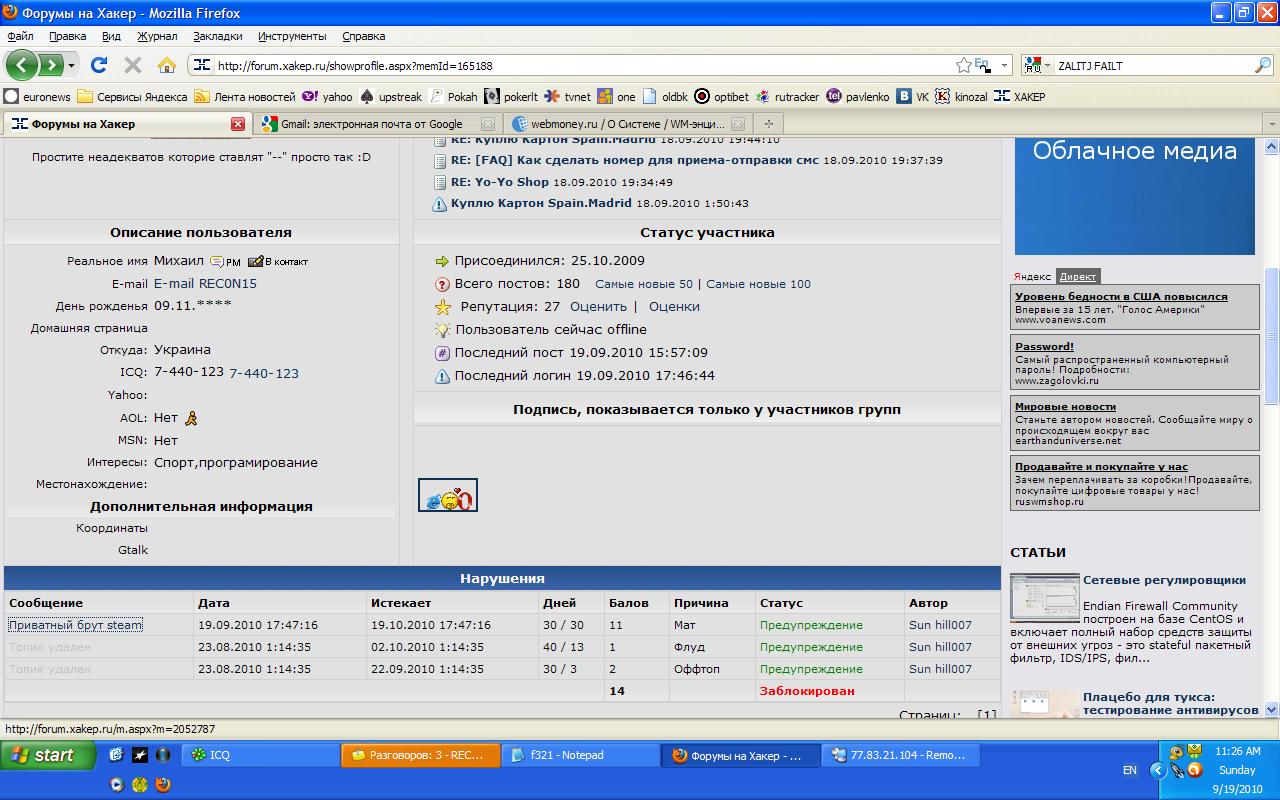Click the AOL messenger figure icon
This screenshot has width=1280, height=800.
[191, 418]
